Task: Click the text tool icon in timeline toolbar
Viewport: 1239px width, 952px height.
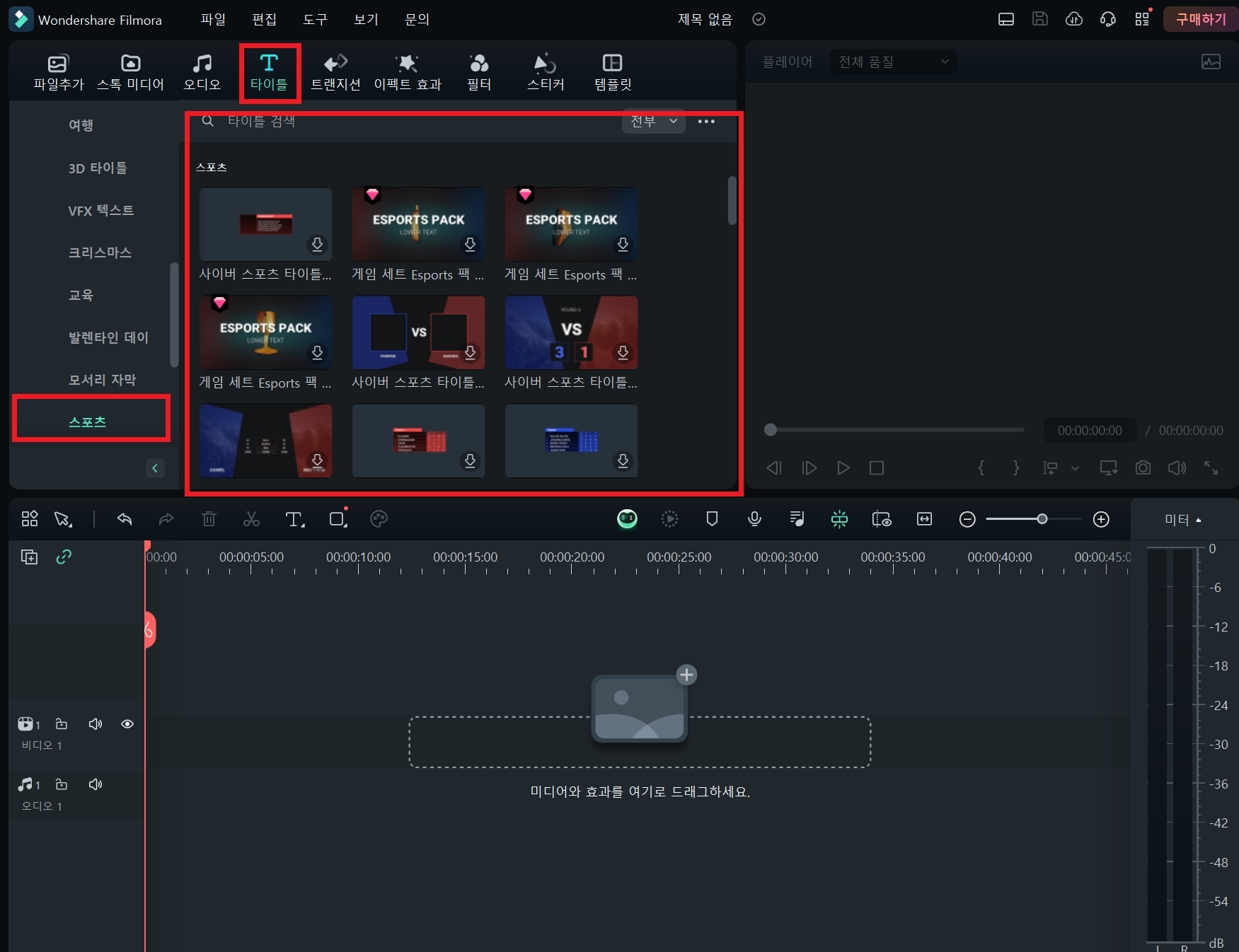Action: tap(294, 520)
